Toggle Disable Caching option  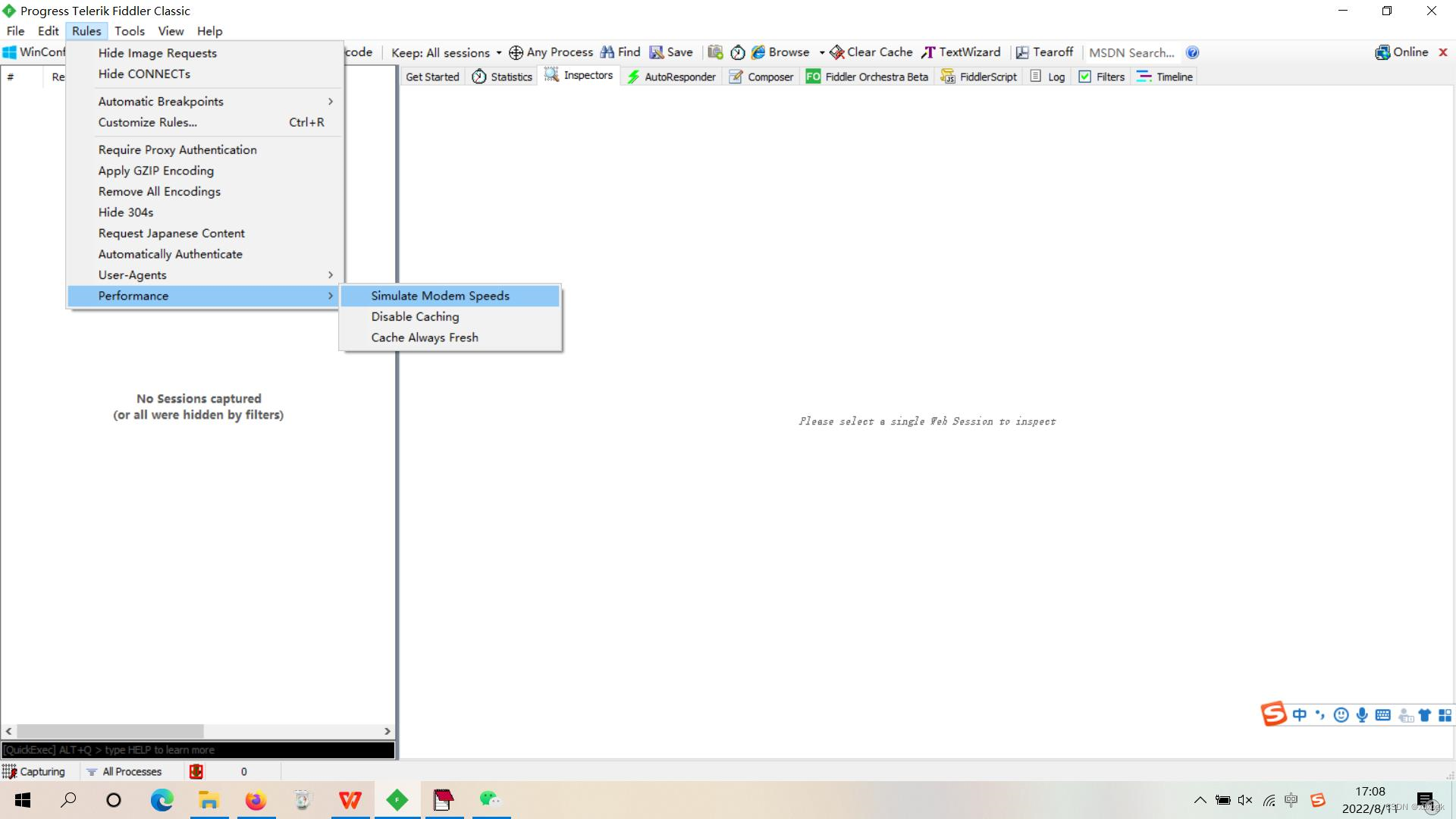tap(450, 317)
